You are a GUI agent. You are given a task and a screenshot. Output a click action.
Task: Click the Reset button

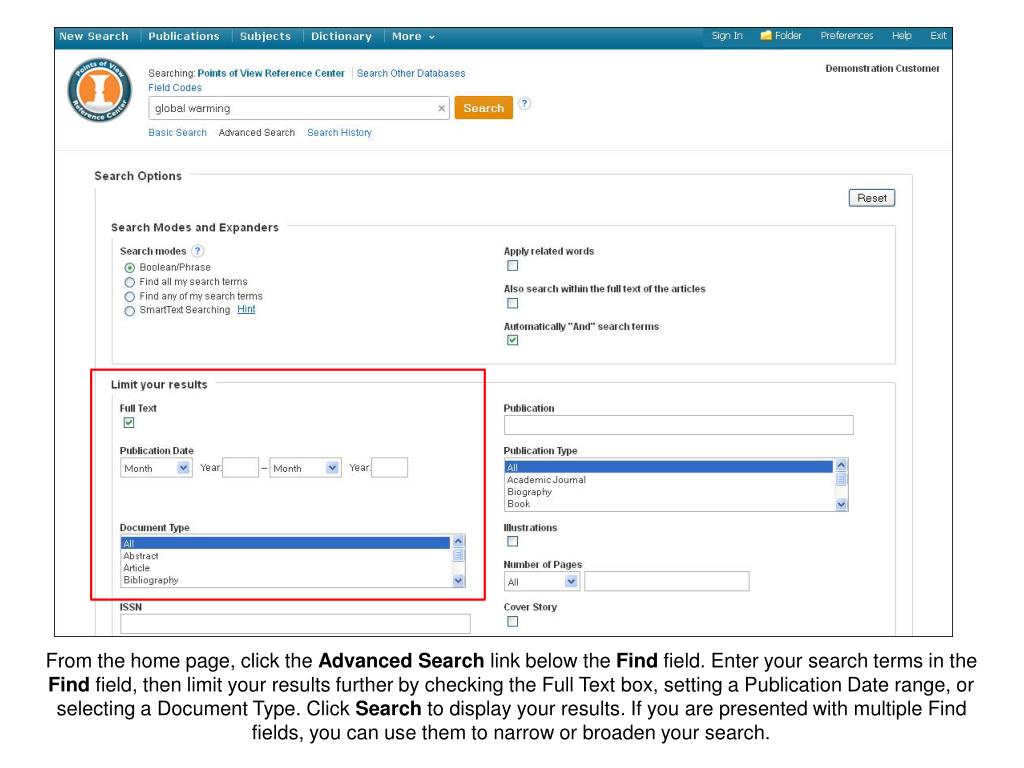point(872,198)
